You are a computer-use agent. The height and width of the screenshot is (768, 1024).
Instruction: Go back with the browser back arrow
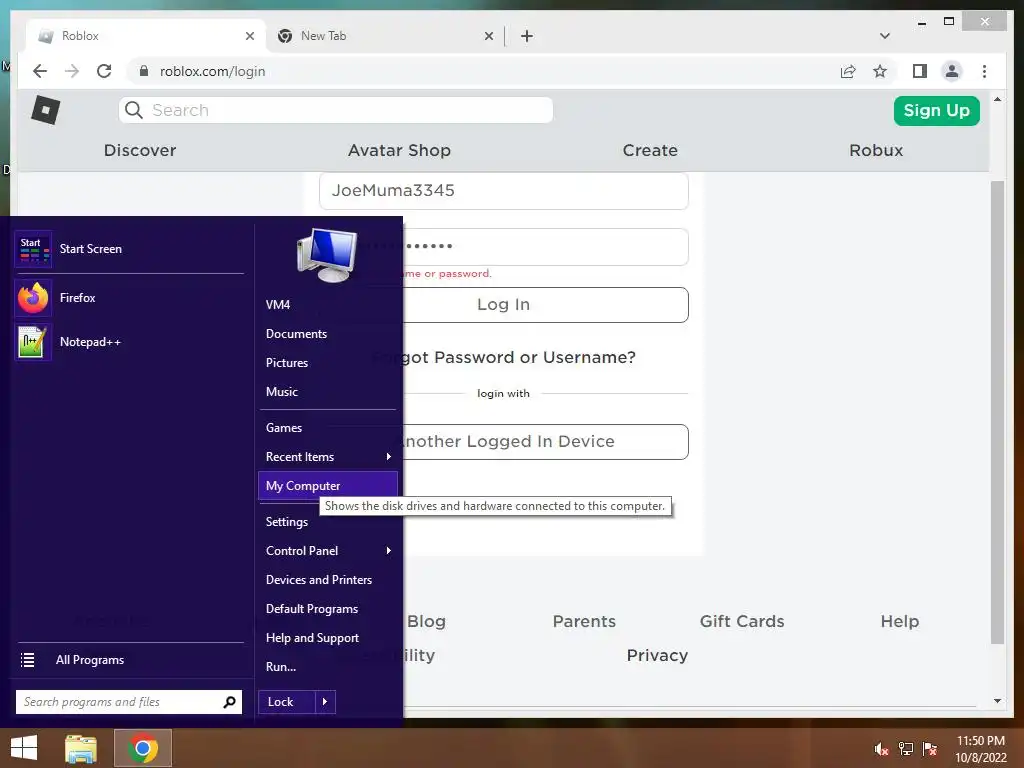tap(40, 71)
